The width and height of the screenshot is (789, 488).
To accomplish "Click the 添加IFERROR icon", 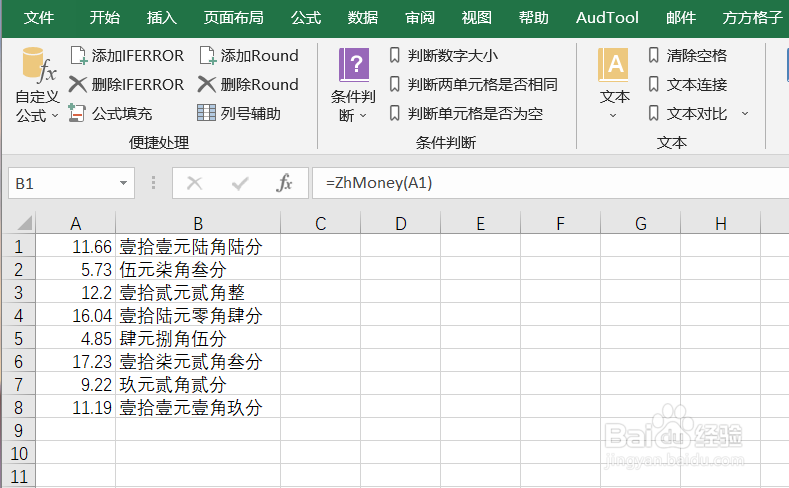I will point(78,55).
